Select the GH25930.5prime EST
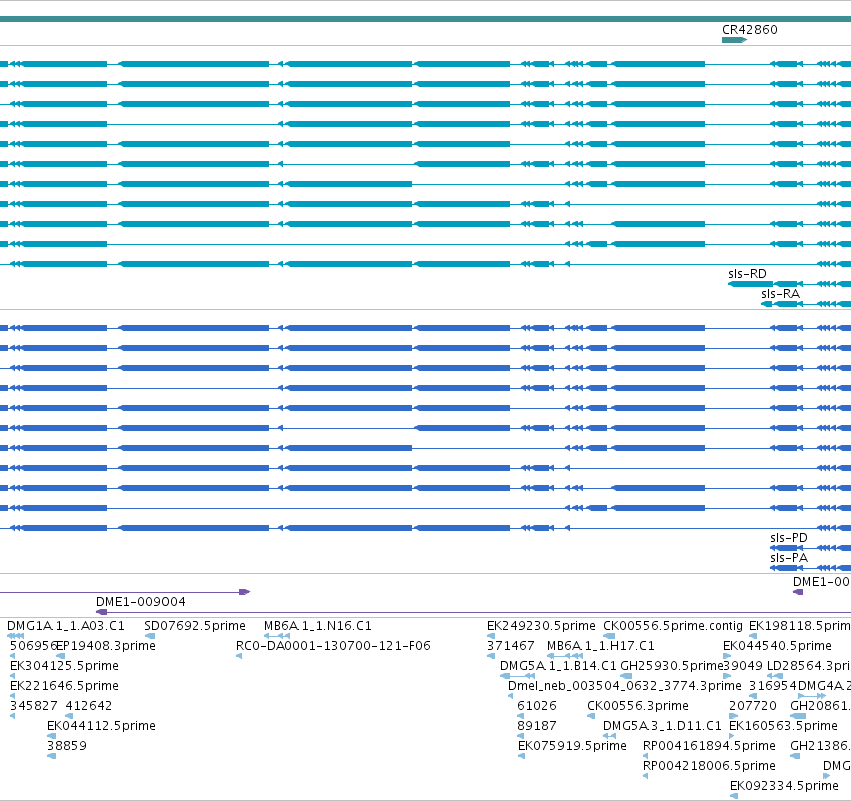This screenshot has width=851, height=801. pos(672,666)
